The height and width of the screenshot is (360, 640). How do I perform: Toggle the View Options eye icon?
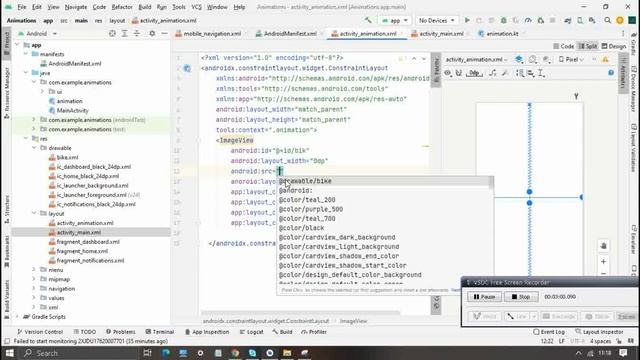pos(448,73)
